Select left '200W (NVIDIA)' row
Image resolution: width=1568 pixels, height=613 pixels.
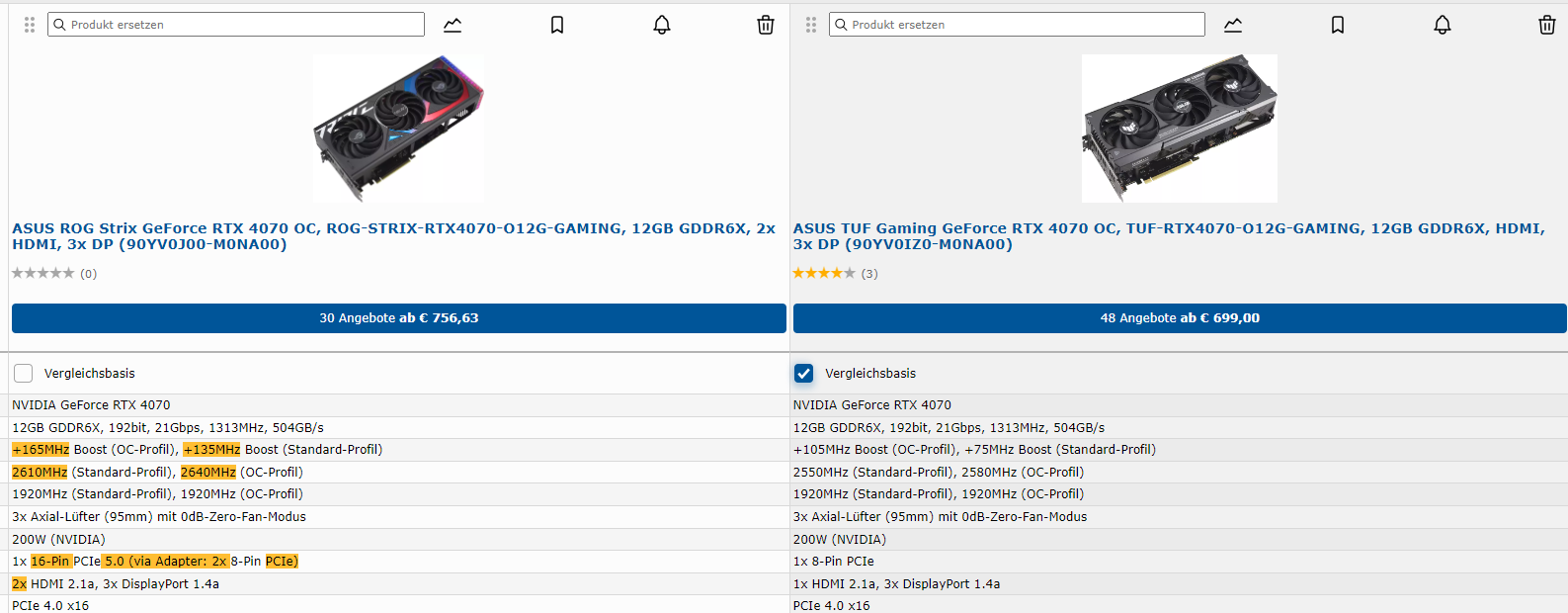399,540
